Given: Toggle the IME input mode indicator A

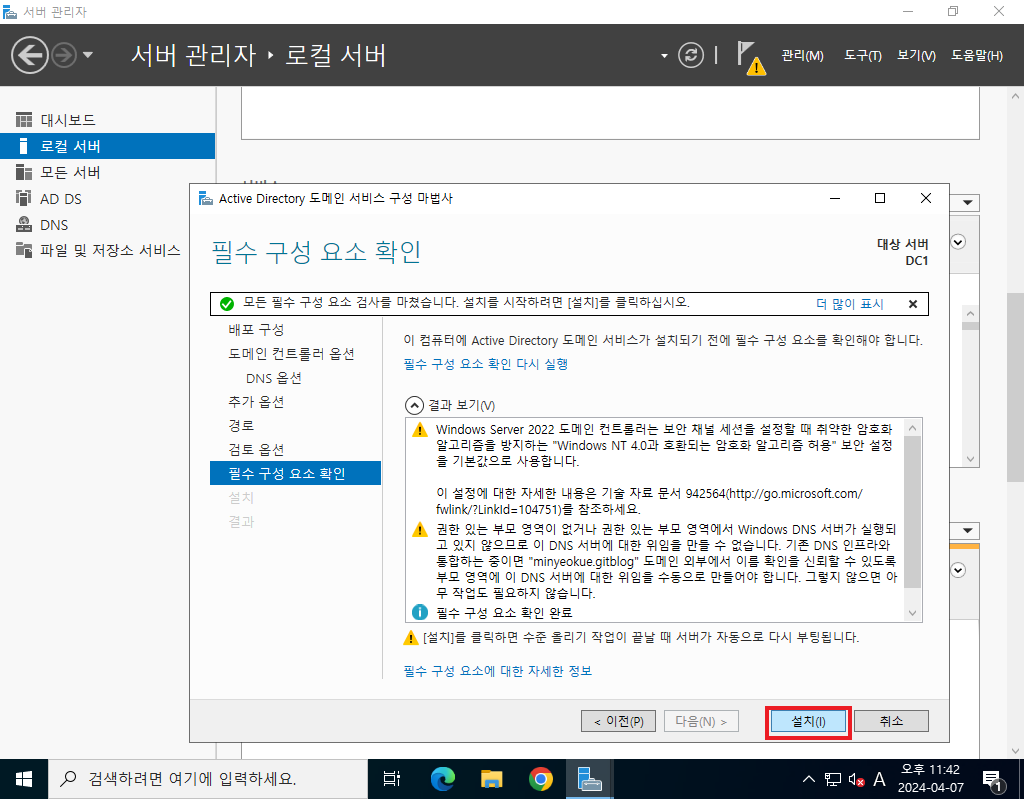Looking at the screenshot, I should 879,779.
